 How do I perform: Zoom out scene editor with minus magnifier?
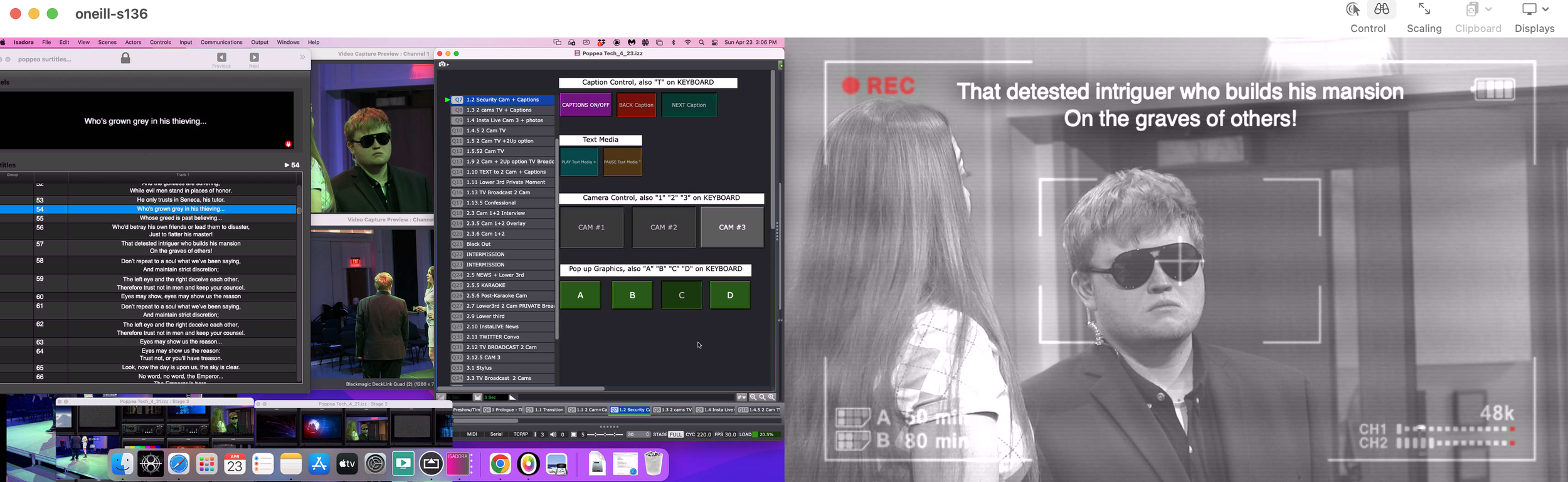(753, 397)
